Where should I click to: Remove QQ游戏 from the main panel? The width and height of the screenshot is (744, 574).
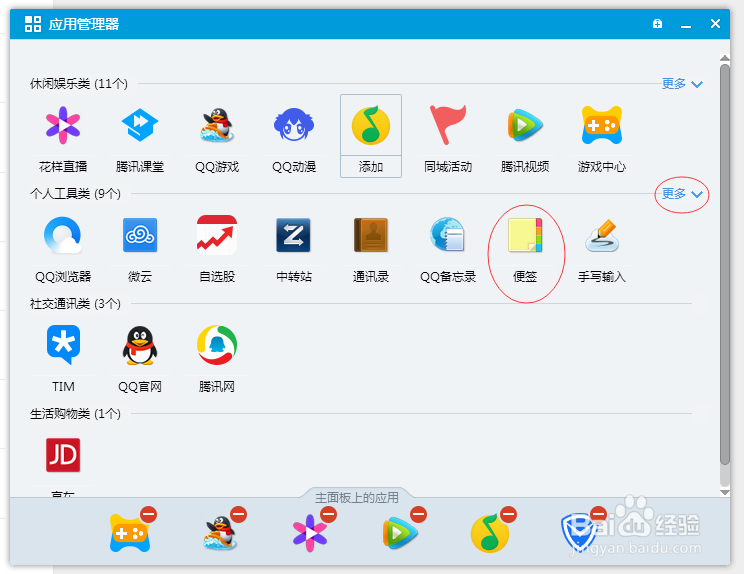coord(238,515)
